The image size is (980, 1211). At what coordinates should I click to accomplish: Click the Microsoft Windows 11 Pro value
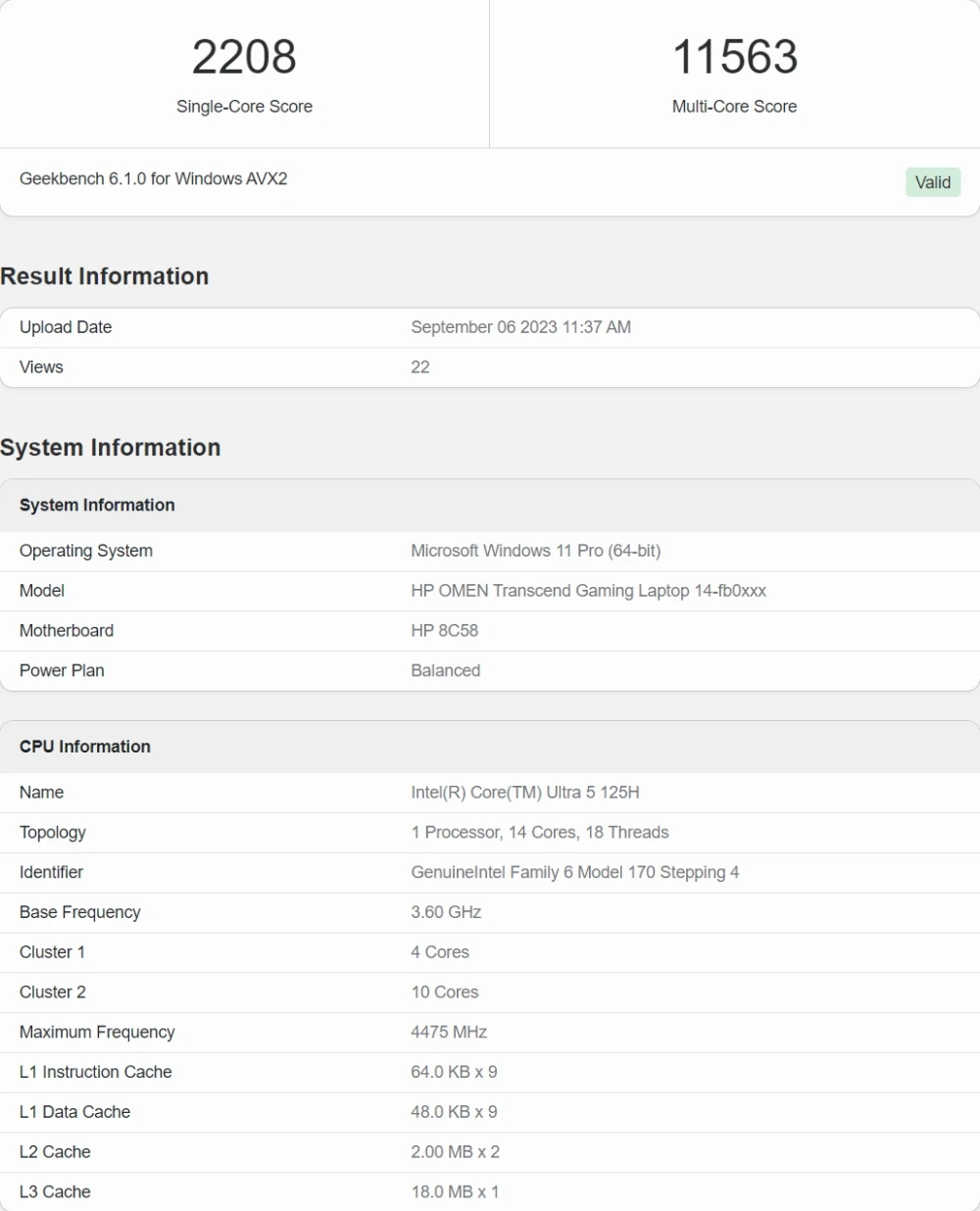click(535, 551)
